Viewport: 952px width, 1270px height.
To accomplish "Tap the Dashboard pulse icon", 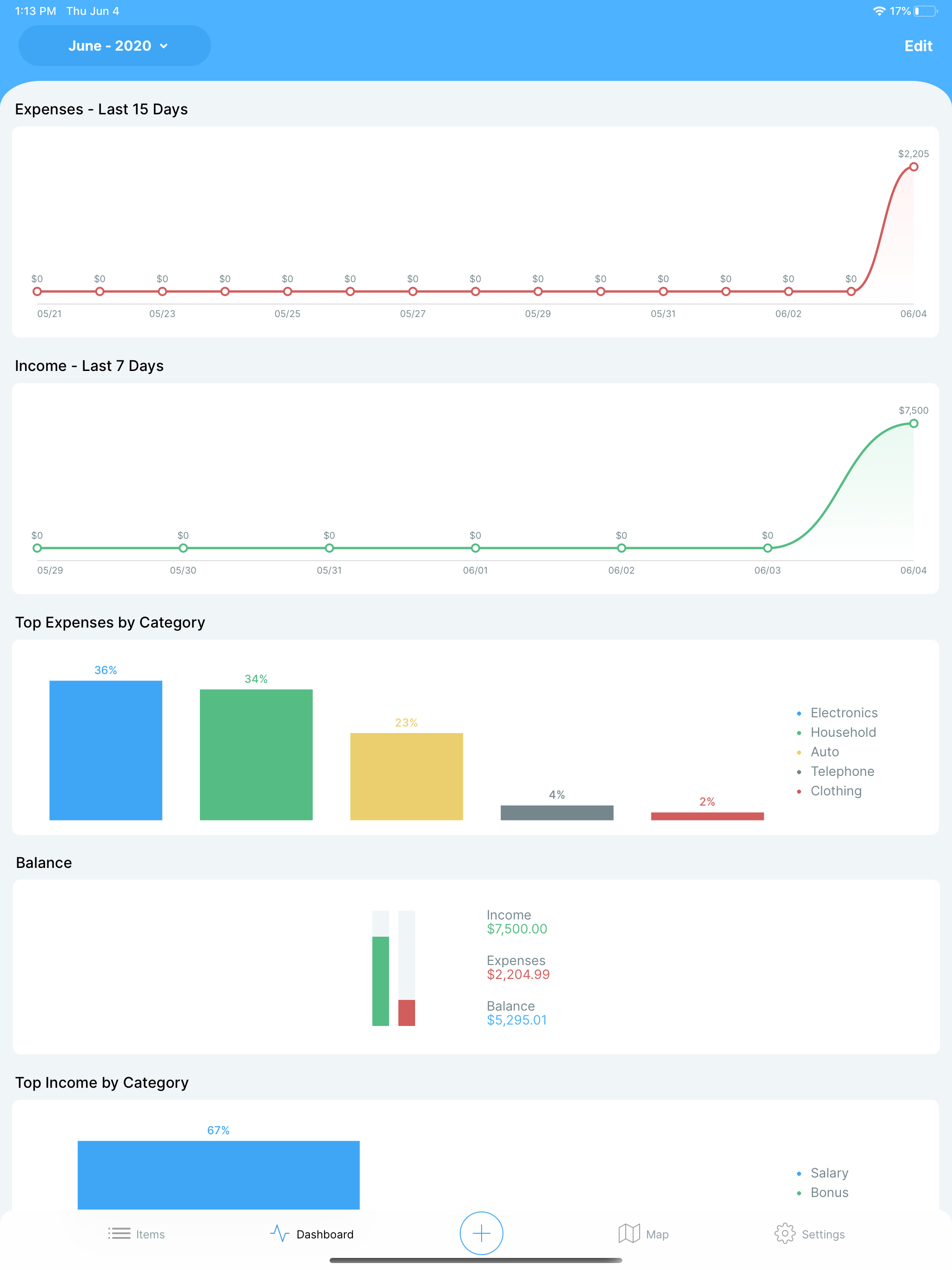I will click(x=280, y=1233).
